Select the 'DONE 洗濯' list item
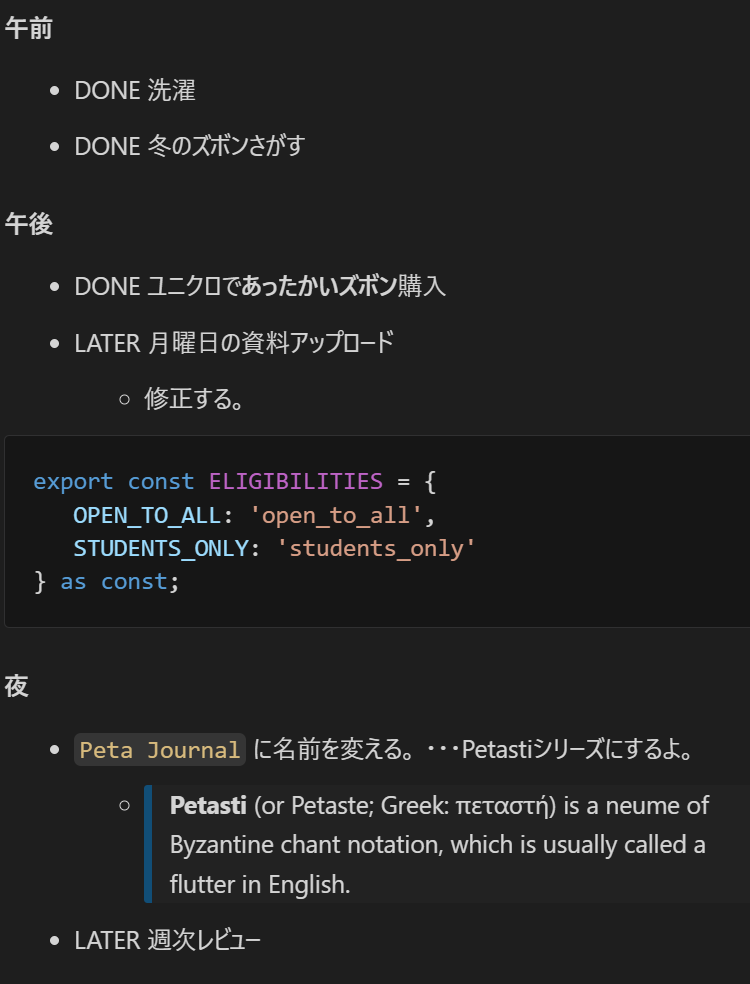 135,91
